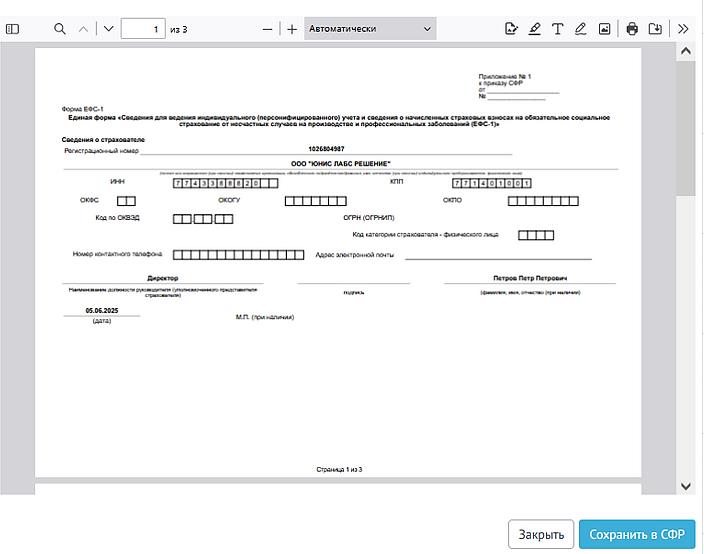Click the save/download document icon
The image size is (704, 554).
656,29
